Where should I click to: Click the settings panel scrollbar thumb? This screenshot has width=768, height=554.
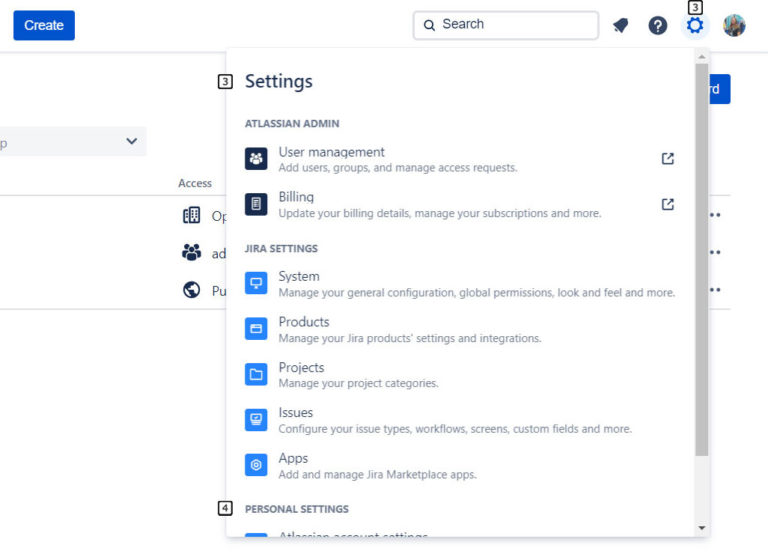coord(701,260)
